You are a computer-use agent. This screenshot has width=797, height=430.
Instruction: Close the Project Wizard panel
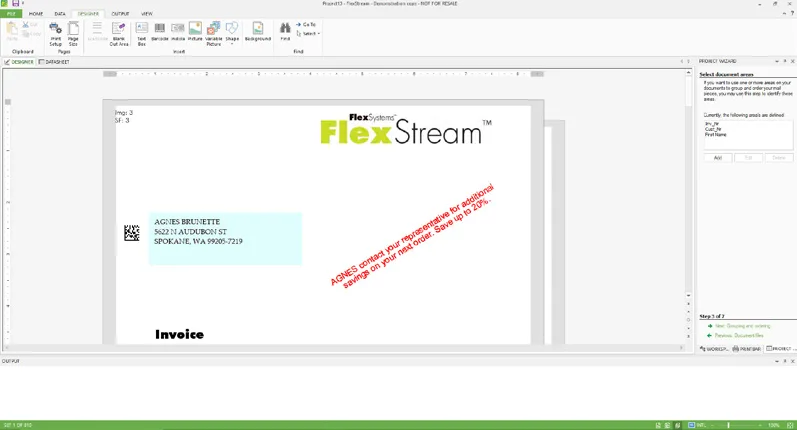(x=792, y=62)
